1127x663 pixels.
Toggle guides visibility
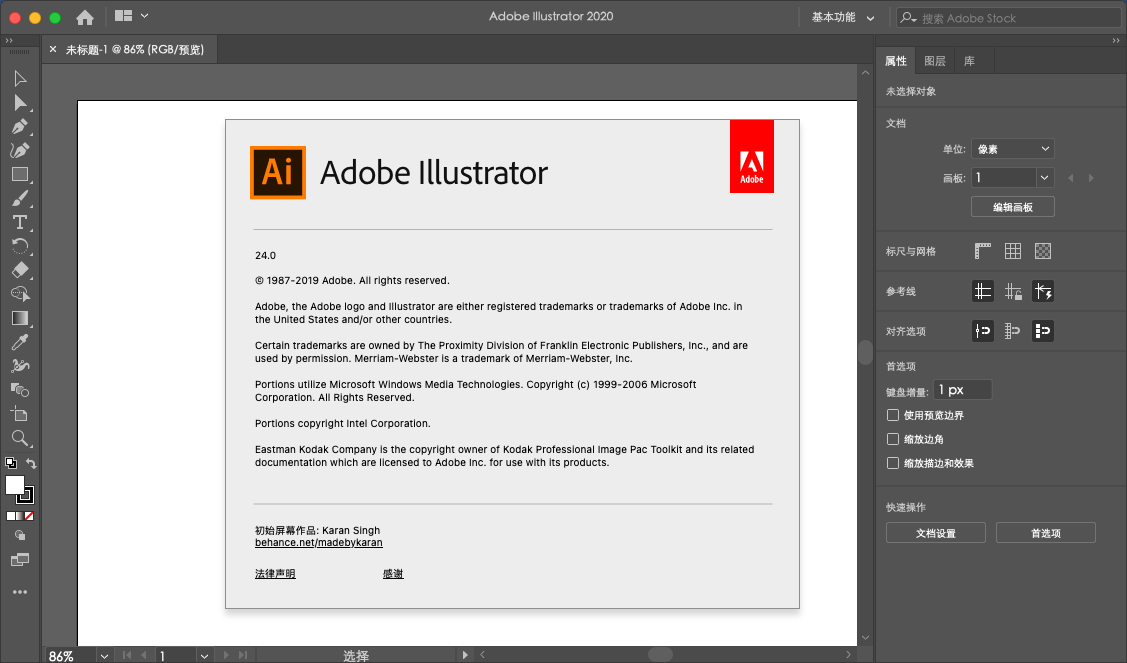[983, 291]
